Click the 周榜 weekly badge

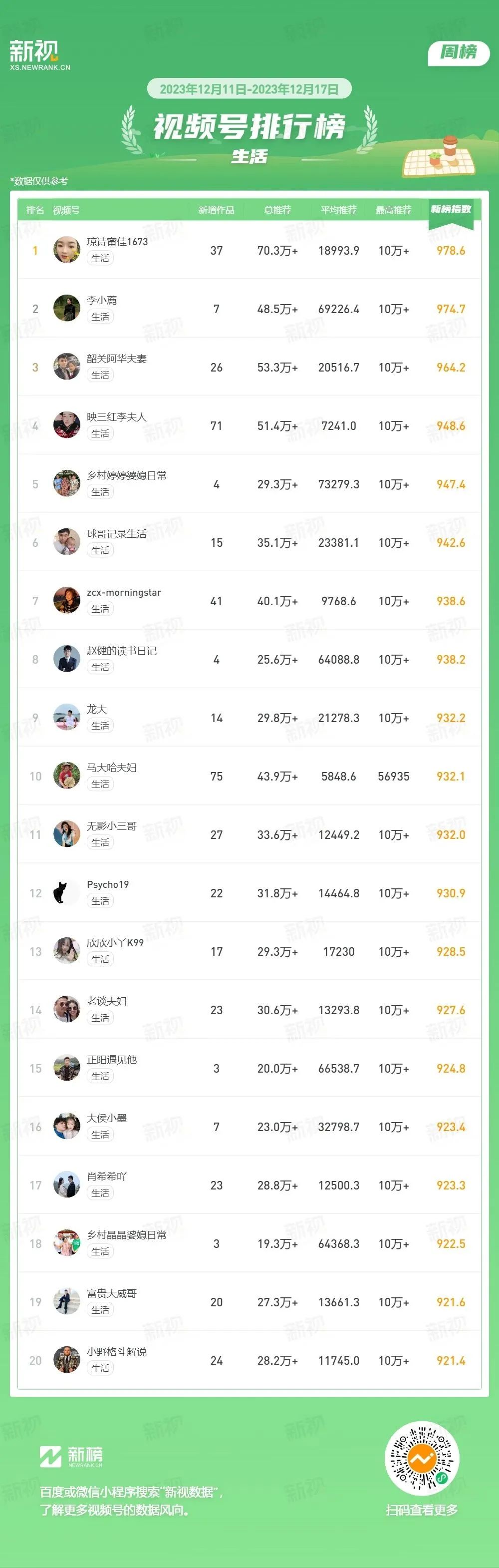point(459,52)
